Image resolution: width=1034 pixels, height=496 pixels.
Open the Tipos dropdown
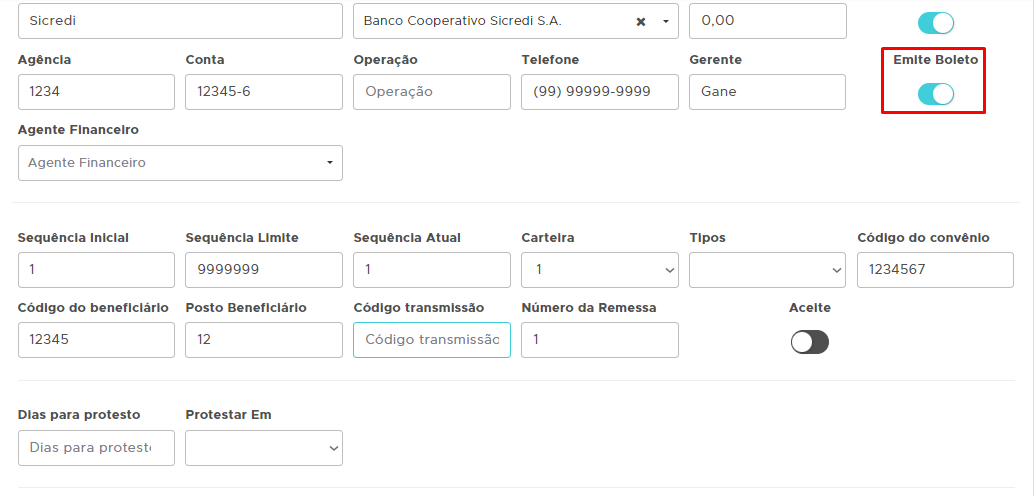(767, 270)
